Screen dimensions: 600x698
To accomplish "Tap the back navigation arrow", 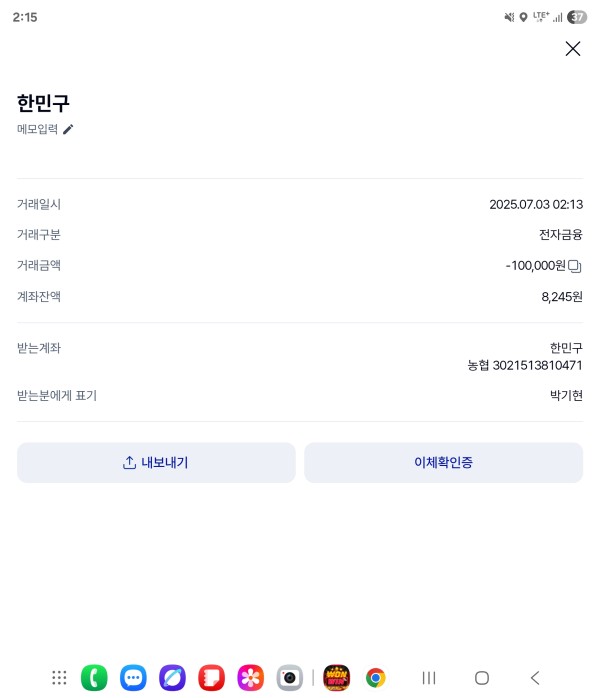I will click(535, 678).
